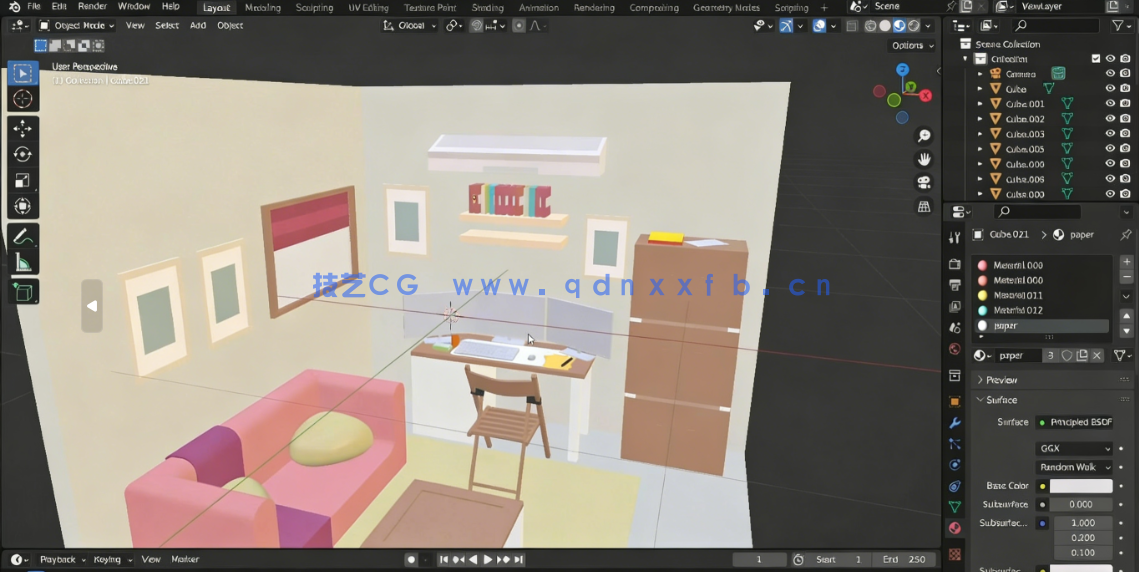This screenshot has height=572, width=1139.
Task: Click the viewport pan hand gizmo
Action: pyautogui.click(x=924, y=159)
